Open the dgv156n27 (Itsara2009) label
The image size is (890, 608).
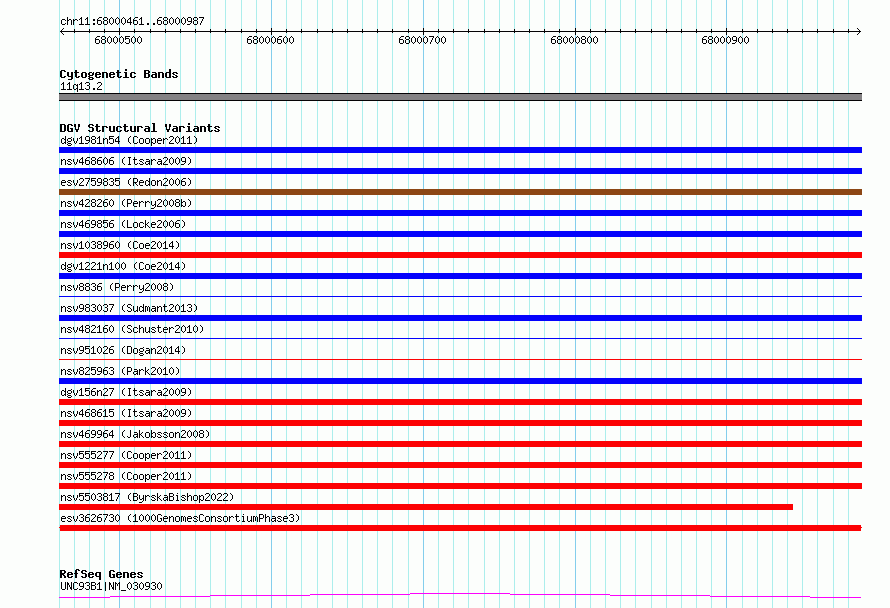(126, 392)
